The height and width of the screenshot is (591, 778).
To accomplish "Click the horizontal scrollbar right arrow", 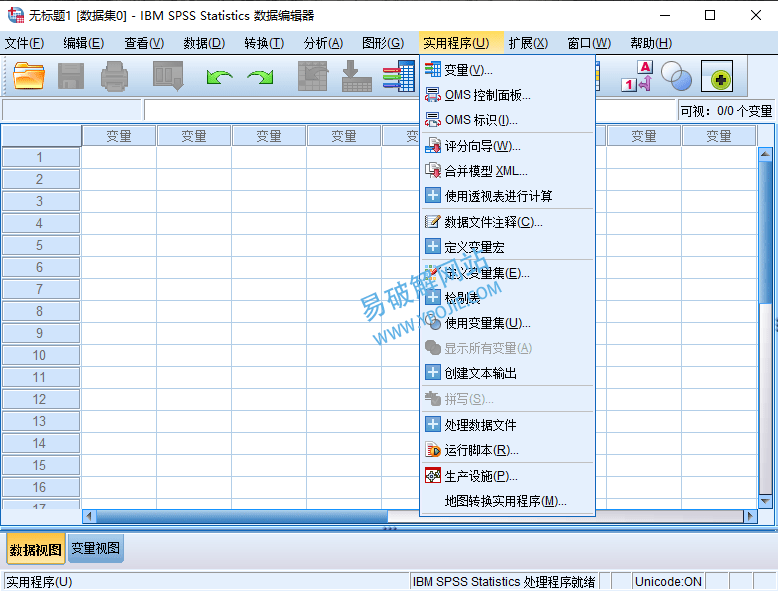I will (750, 516).
